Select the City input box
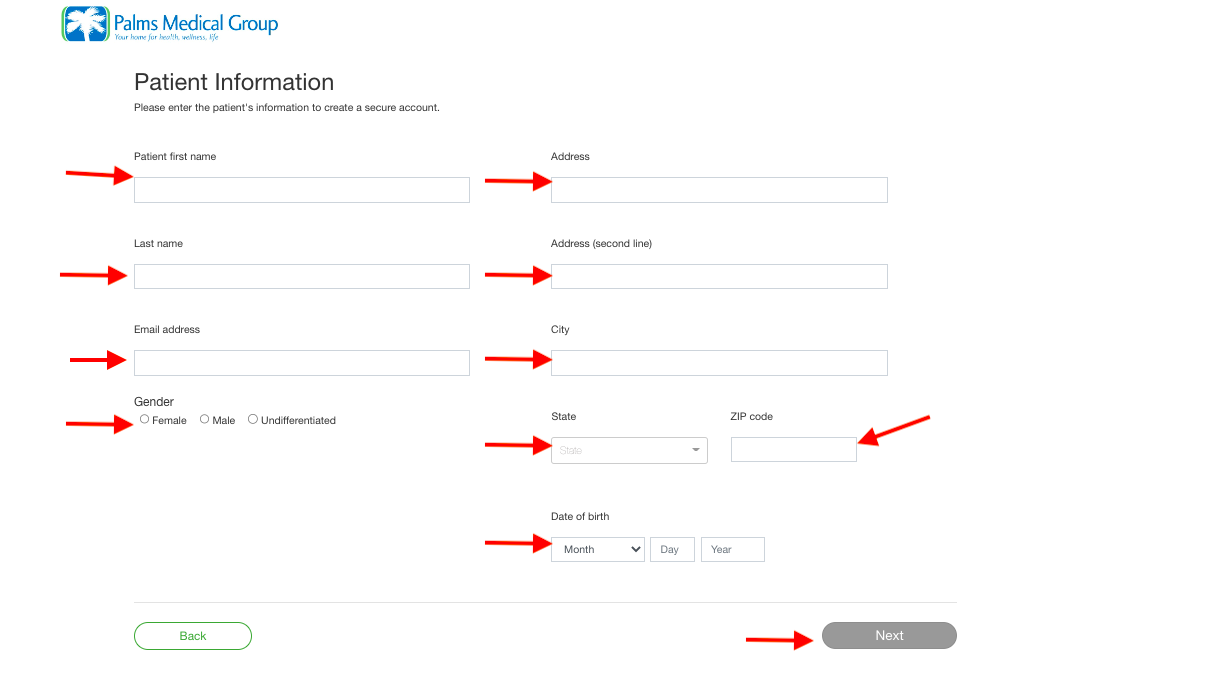This screenshot has width=1214, height=678. pyautogui.click(x=719, y=363)
